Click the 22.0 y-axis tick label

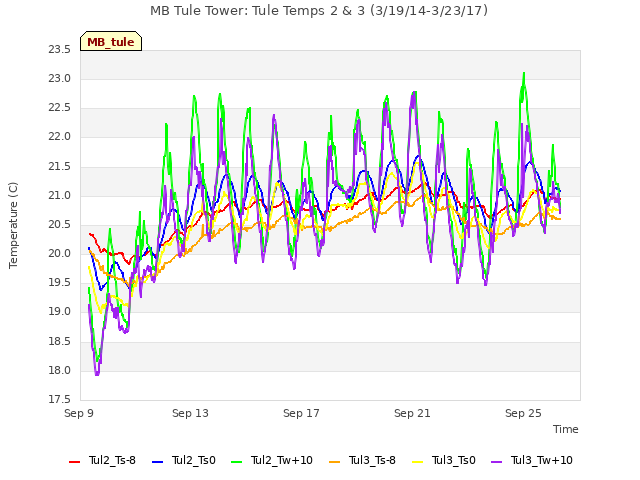coord(60,137)
